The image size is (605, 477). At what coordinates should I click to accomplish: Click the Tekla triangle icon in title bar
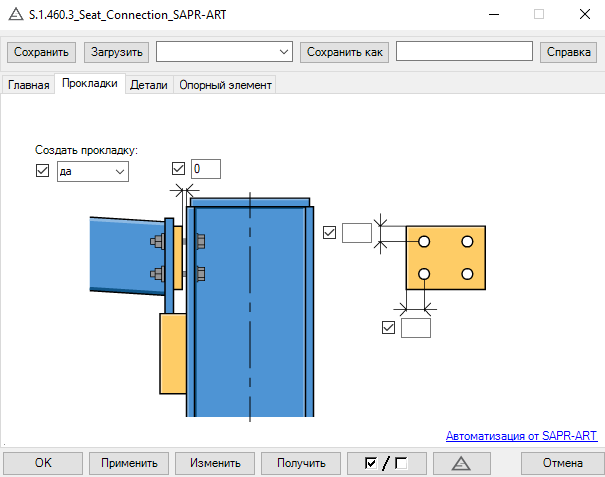coord(14,14)
